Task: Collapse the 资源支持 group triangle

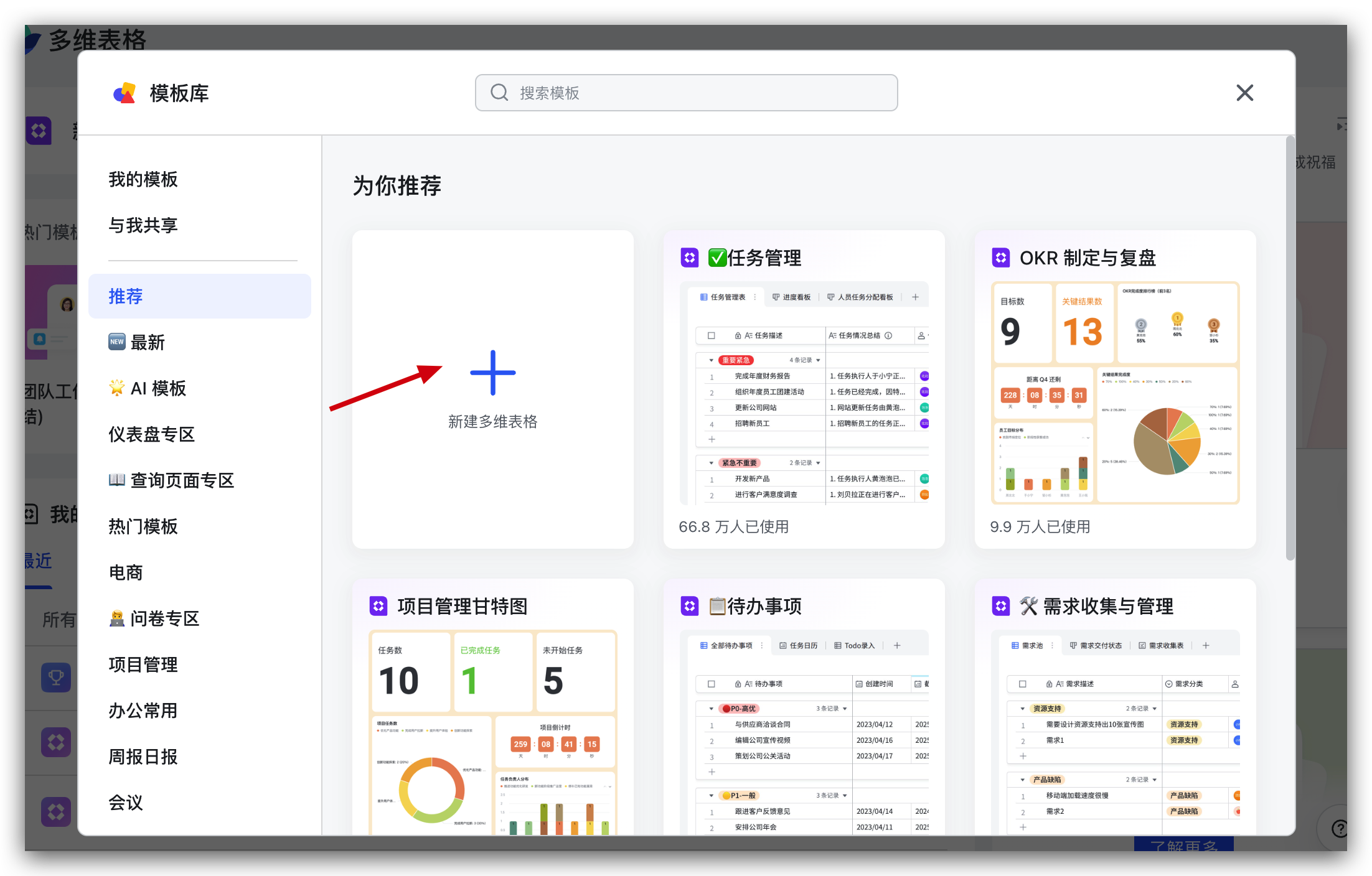Action: point(1023,709)
